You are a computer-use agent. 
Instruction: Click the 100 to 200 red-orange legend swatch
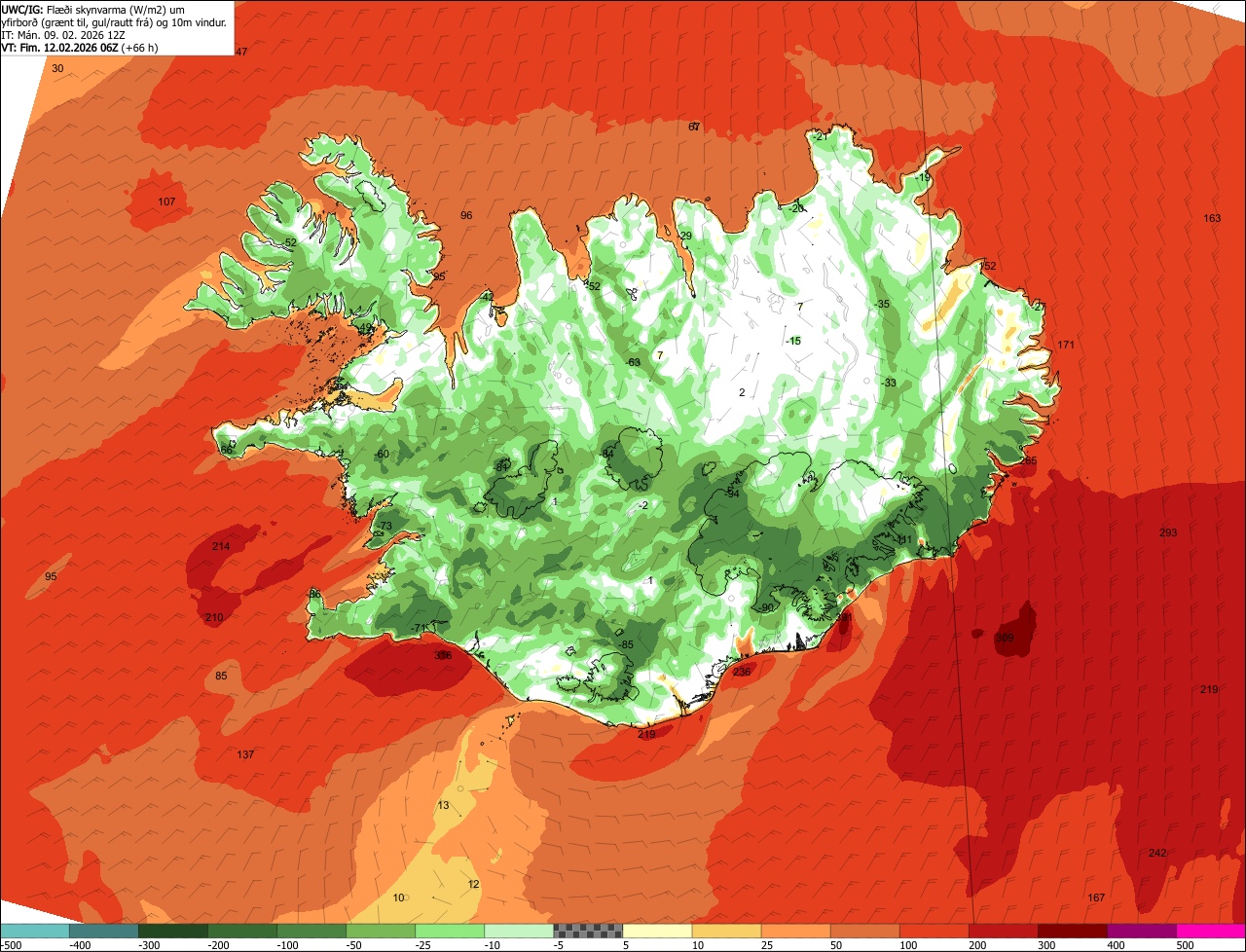(934, 931)
